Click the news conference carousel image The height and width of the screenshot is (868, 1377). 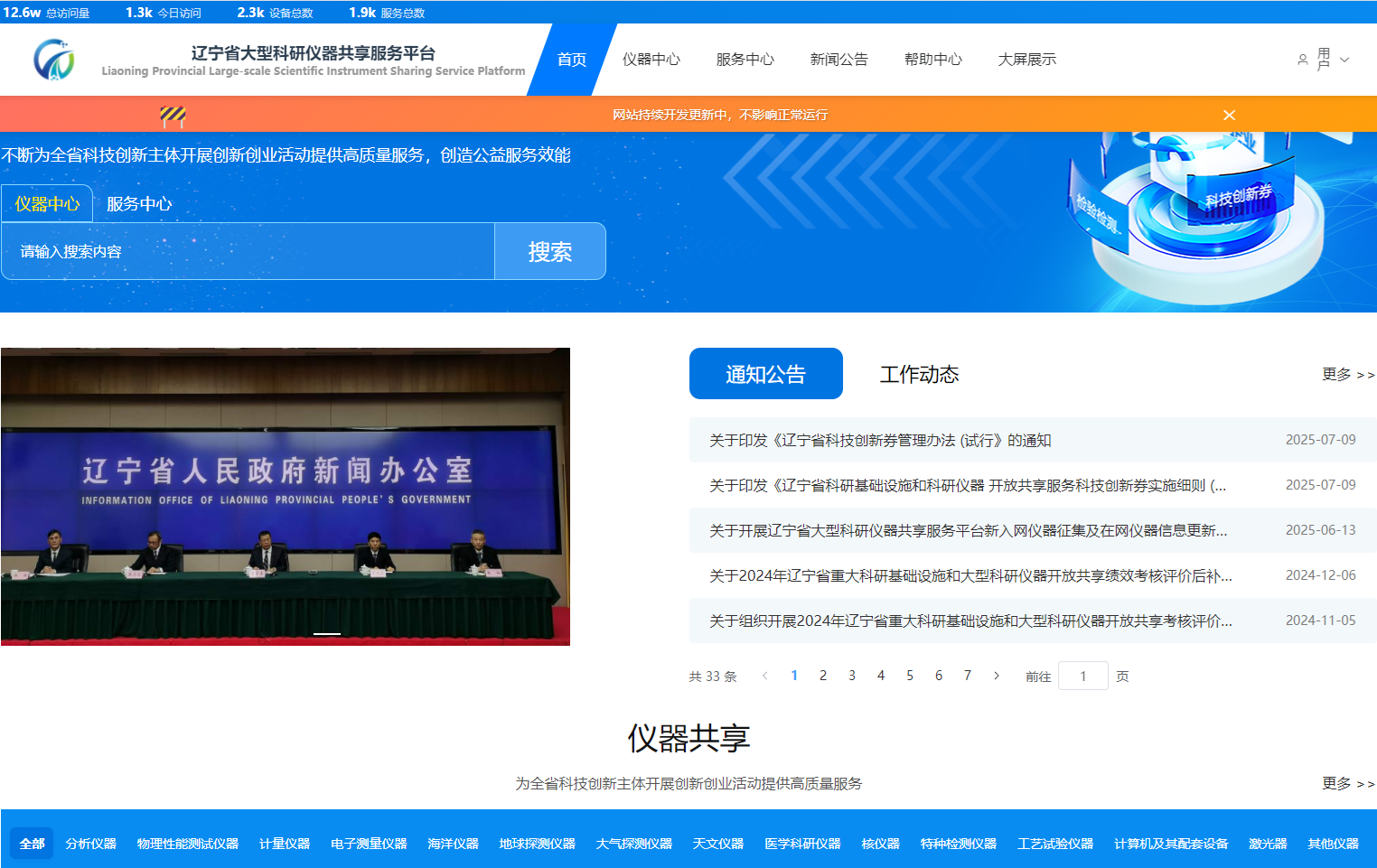point(286,496)
